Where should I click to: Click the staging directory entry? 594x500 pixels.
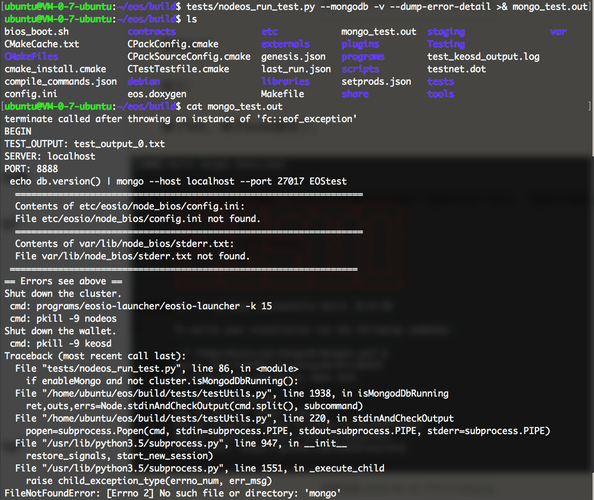446,32
